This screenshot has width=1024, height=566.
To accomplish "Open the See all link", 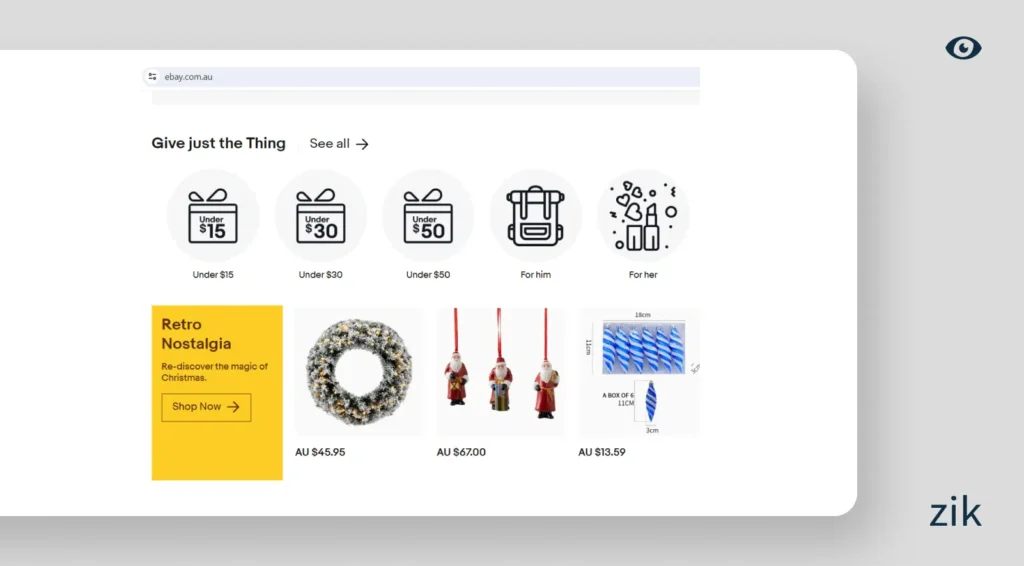I will pos(339,144).
